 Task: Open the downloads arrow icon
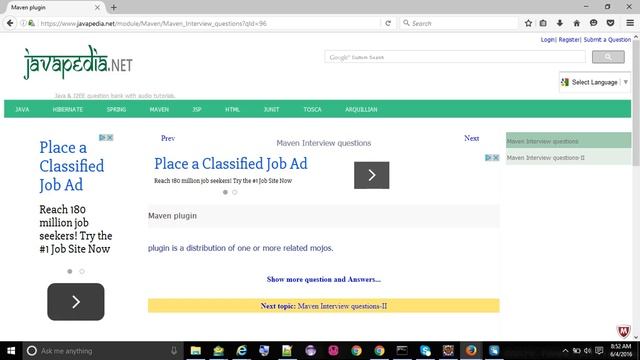(560, 23)
